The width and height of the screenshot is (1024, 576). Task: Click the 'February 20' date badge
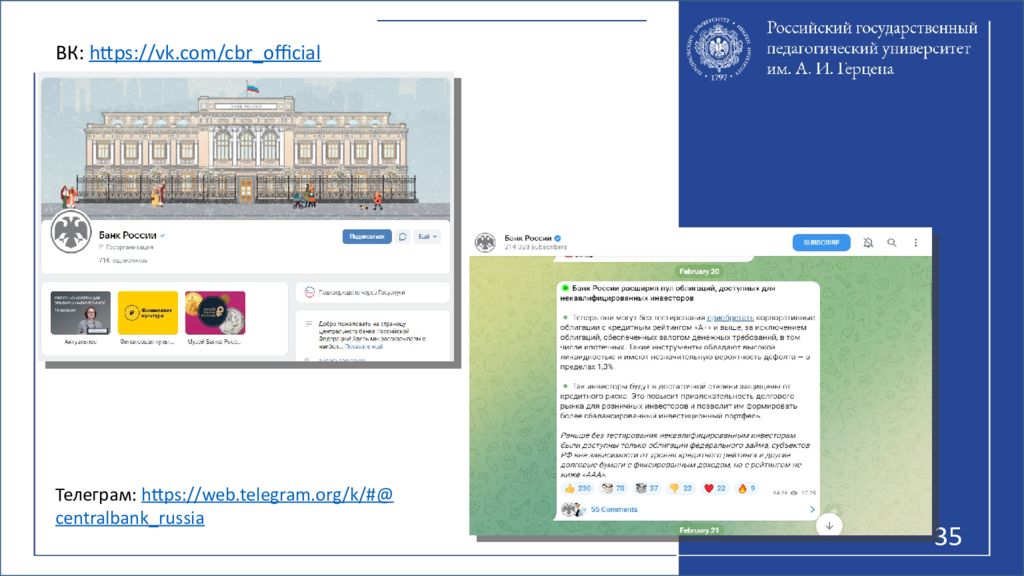tap(699, 271)
